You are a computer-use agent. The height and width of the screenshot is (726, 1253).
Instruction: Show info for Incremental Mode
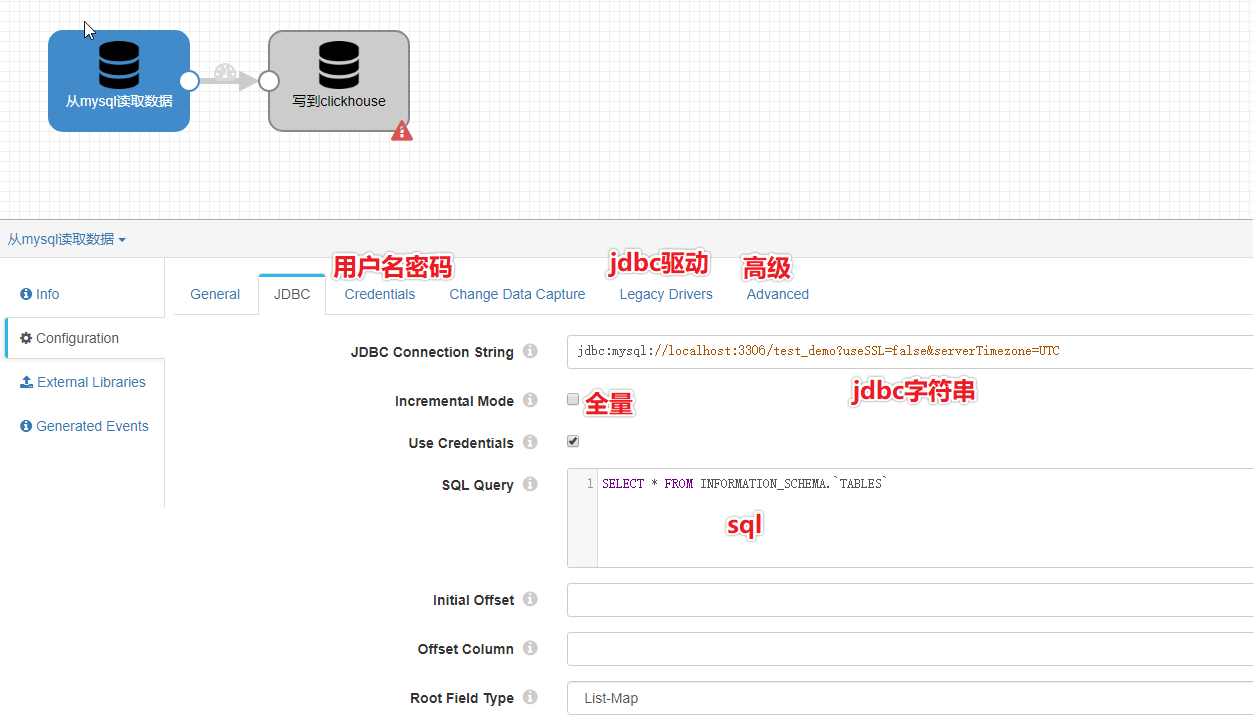[530, 400]
